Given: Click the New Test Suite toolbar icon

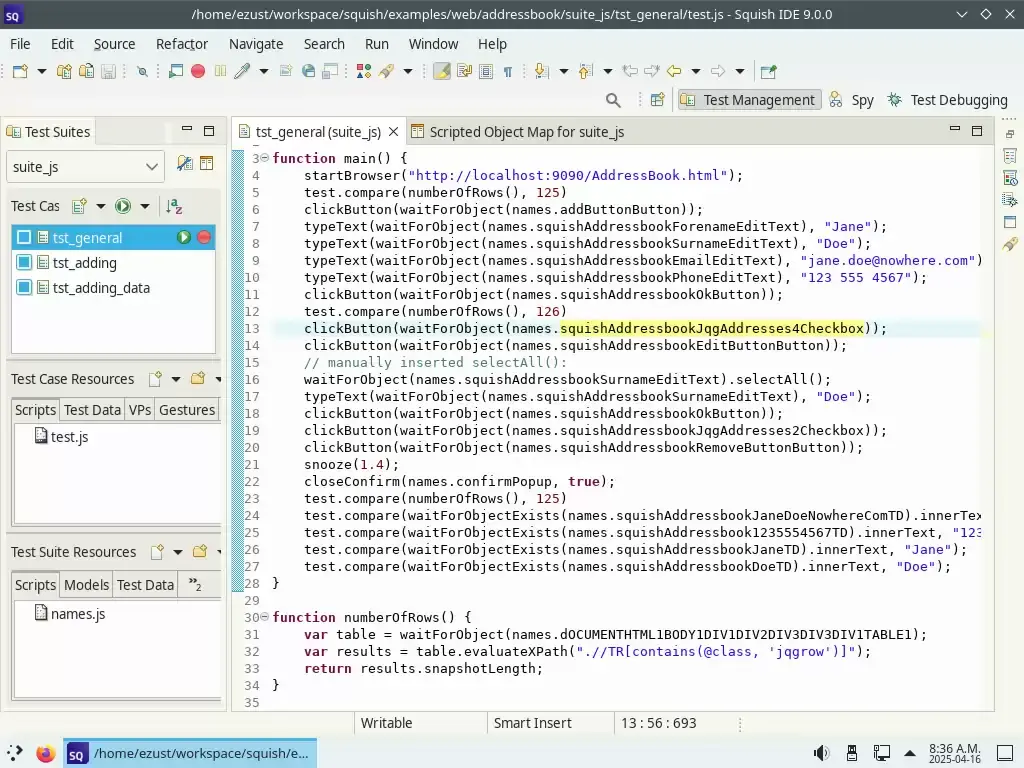Looking at the screenshot, I should click(64, 71).
